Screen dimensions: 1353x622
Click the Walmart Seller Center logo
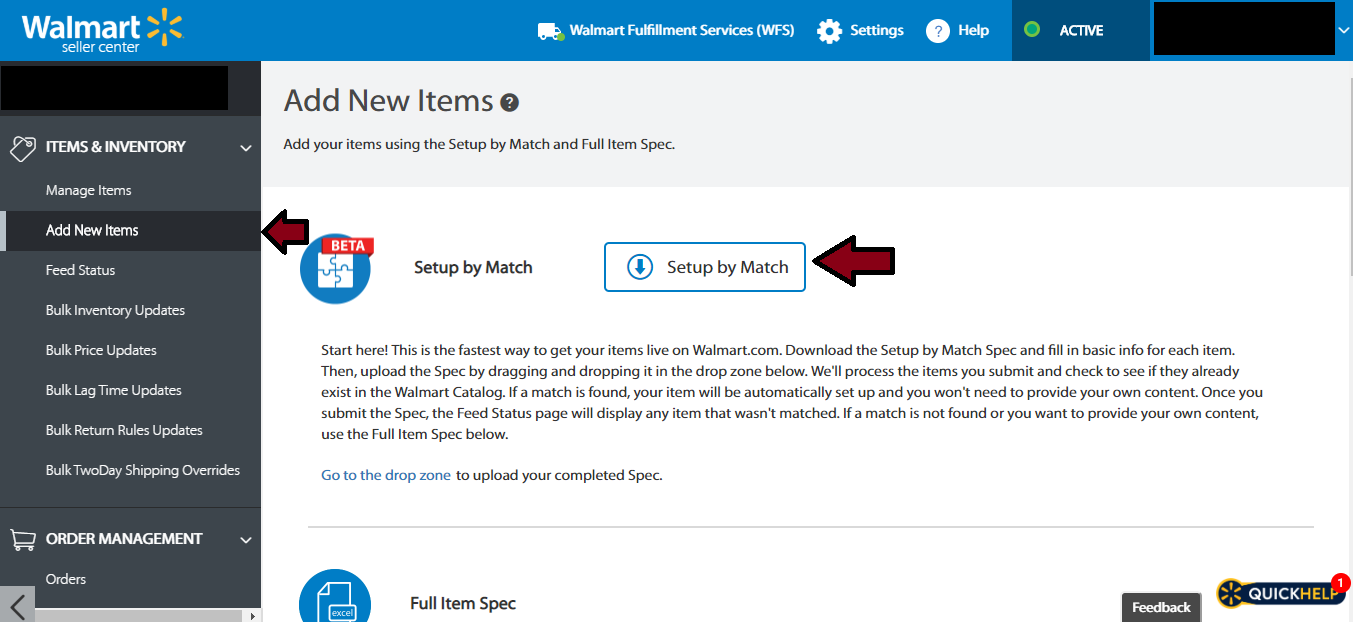(103, 31)
